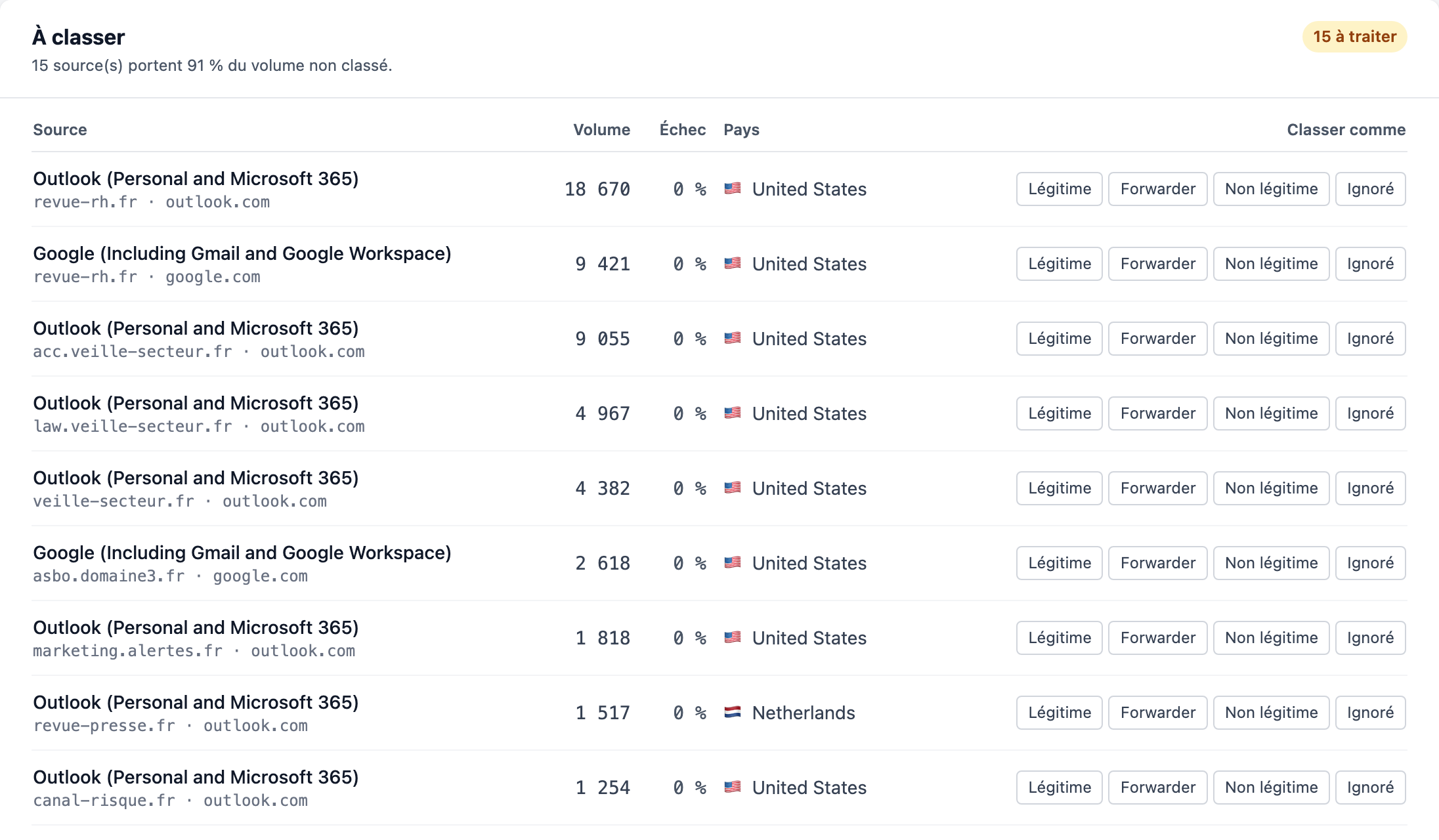The height and width of the screenshot is (840, 1439).
Task: Set asbo.domaine3.fr as Ignoré
Action: point(1370,563)
